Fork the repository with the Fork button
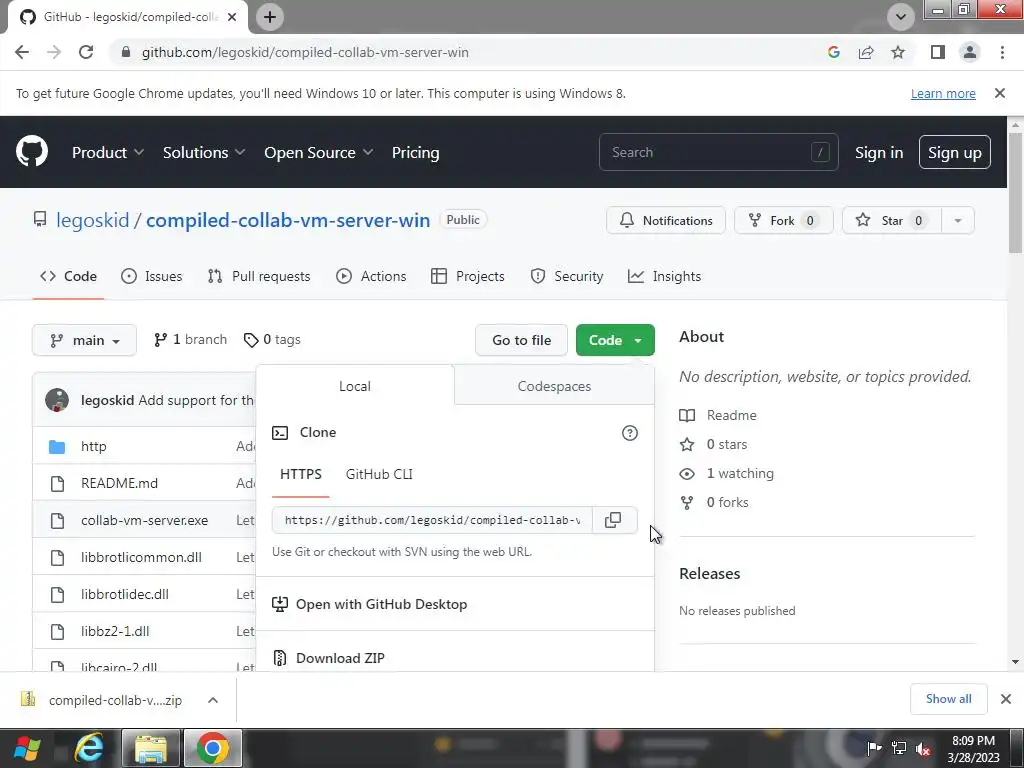 click(x=784, y=221)
